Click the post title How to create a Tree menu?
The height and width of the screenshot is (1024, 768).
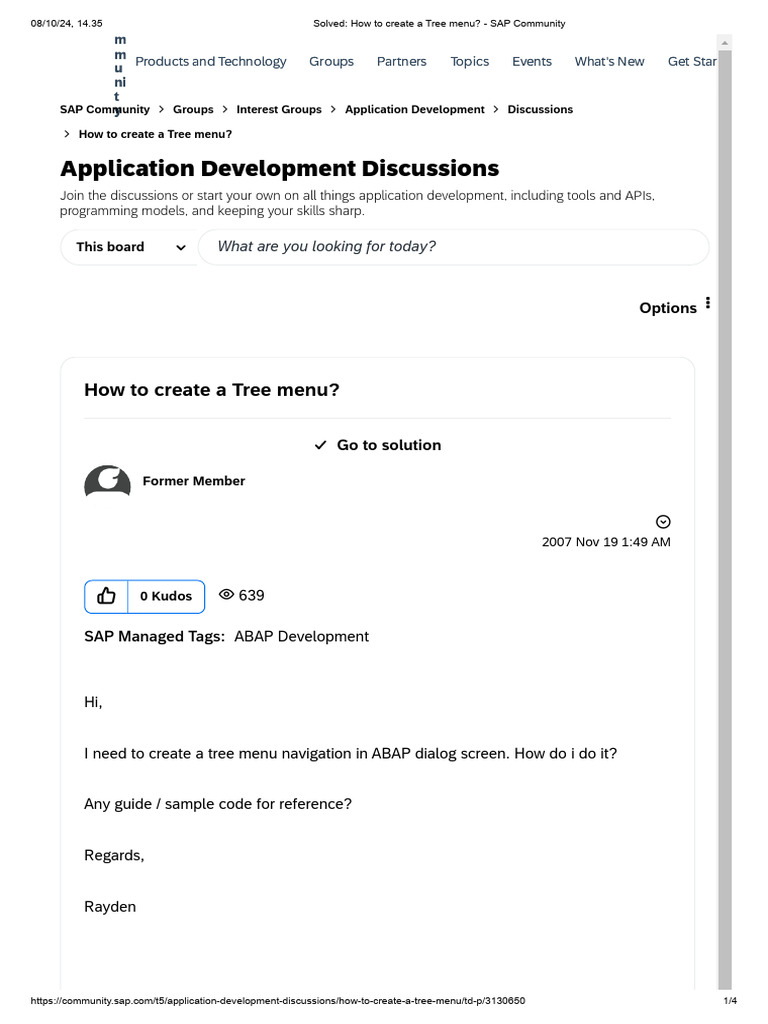[212, 390]
